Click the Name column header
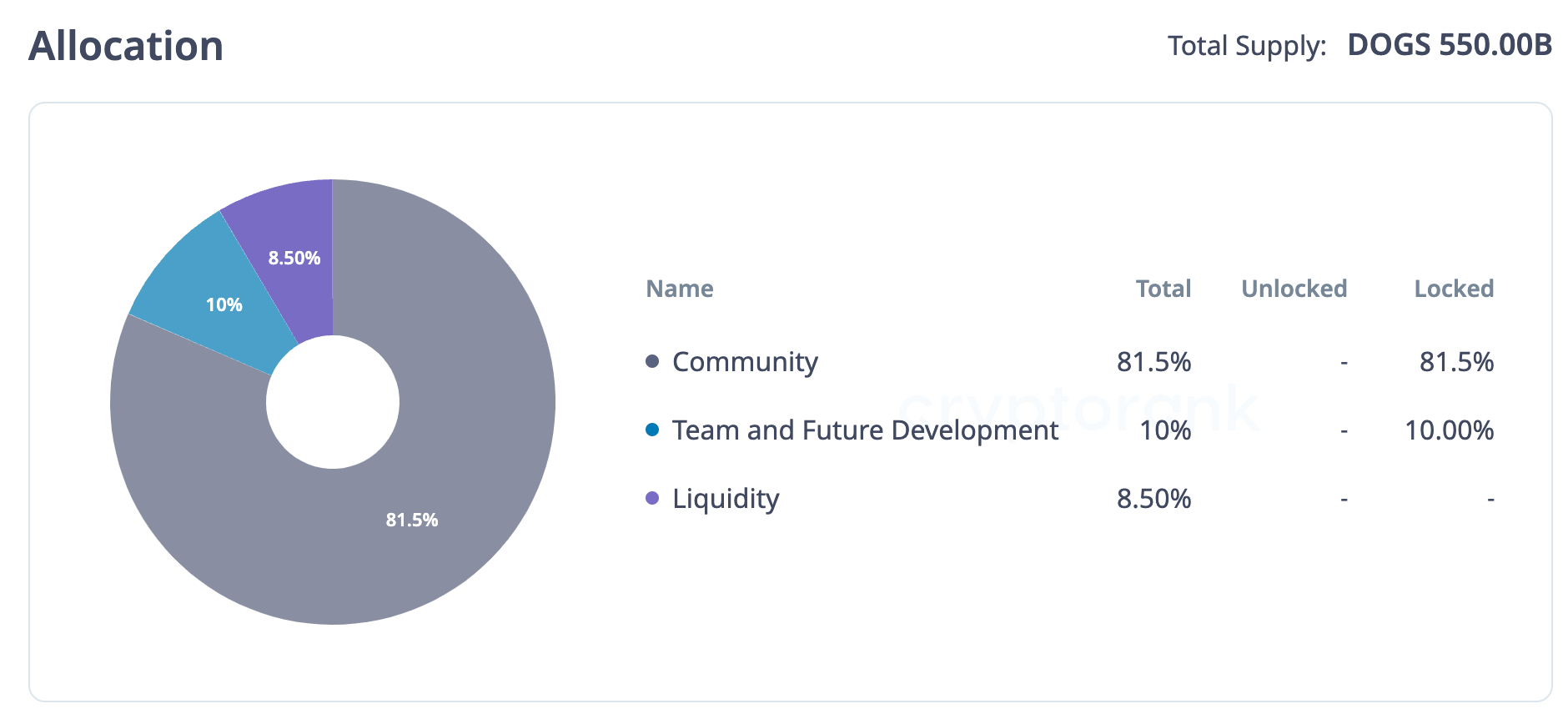 (x=680, y=289)
